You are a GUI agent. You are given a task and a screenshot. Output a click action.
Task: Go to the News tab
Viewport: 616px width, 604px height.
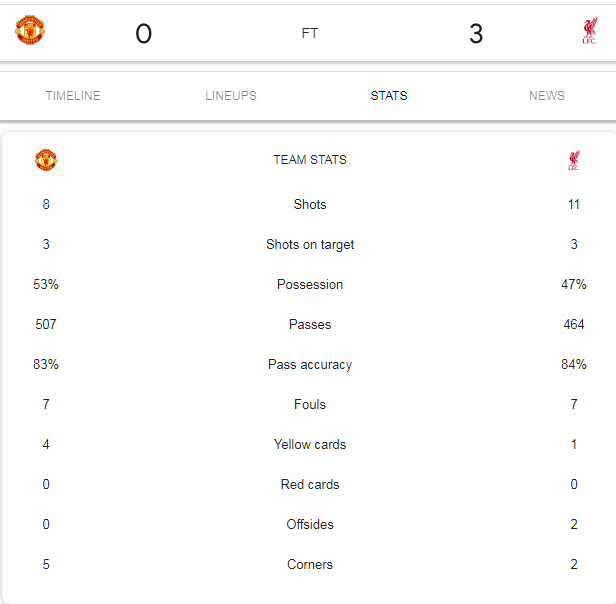[x=547, y=95]
